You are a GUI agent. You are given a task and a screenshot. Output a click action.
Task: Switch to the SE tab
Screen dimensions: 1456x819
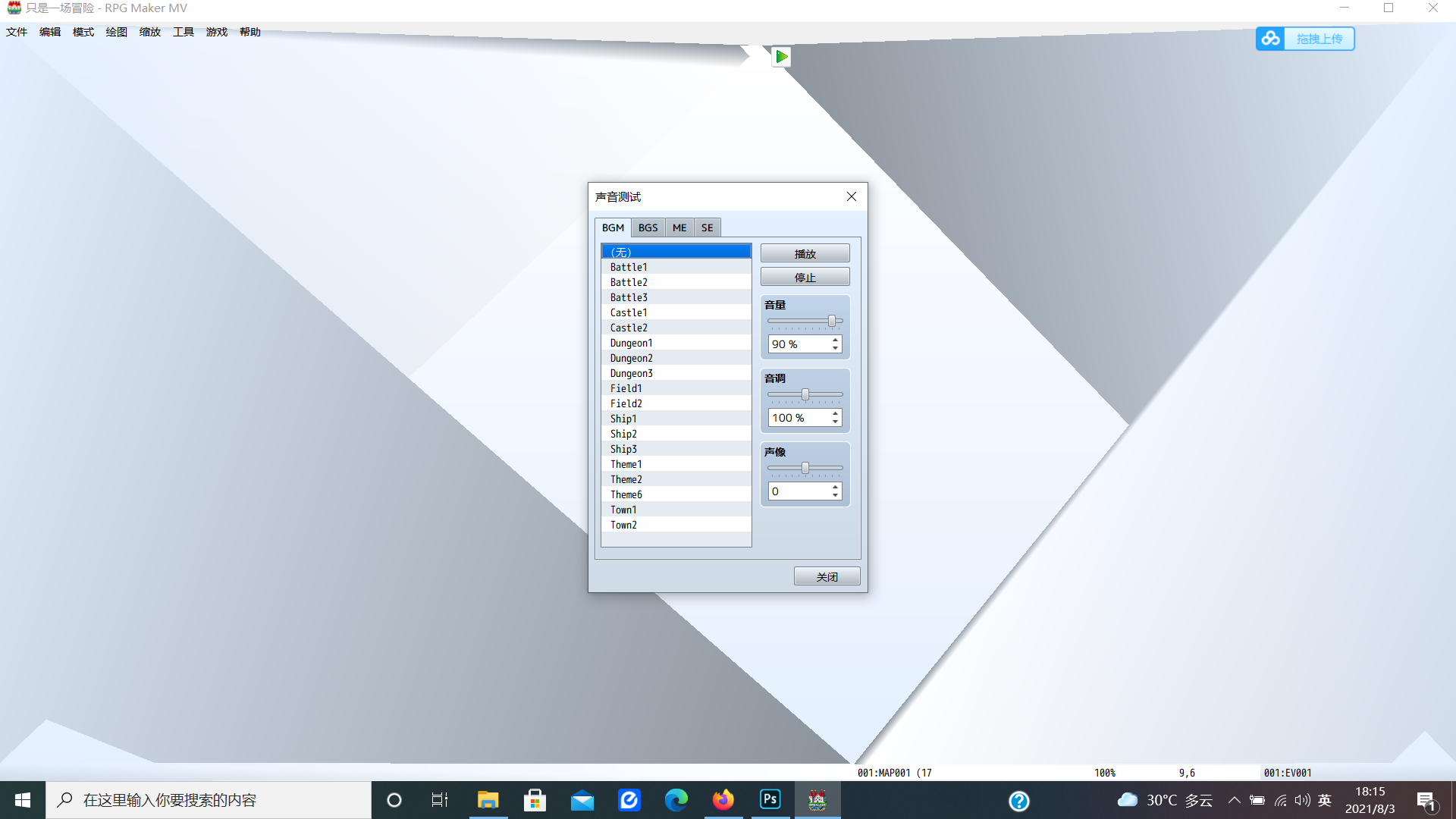[707, 227]
